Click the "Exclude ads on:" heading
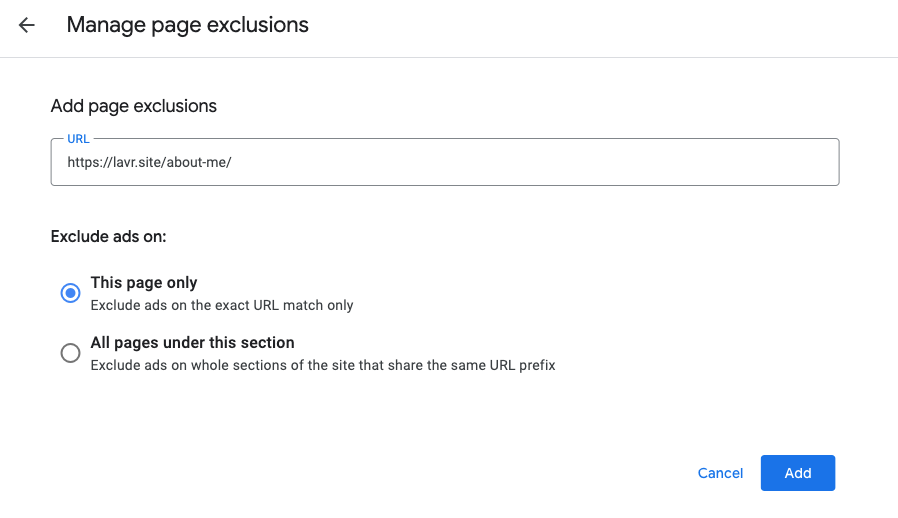This screenshot has height=518, width=898. click(x=108, y=237)
